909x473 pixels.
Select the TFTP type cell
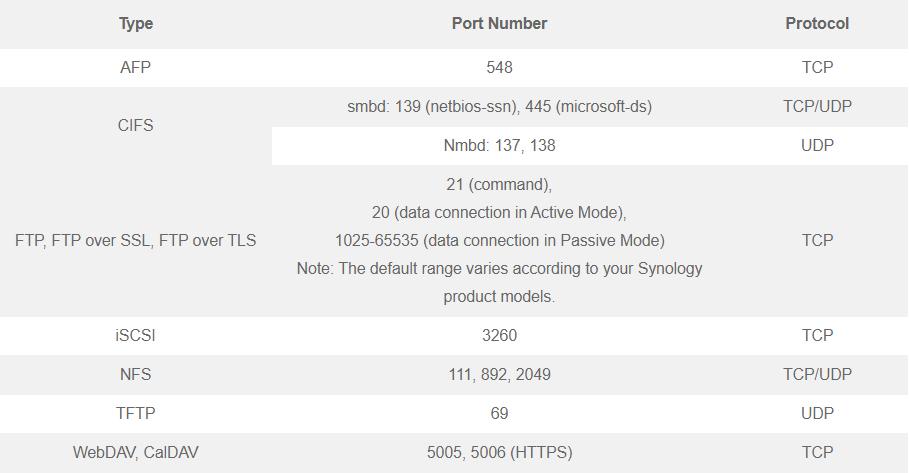click(136, 413)
